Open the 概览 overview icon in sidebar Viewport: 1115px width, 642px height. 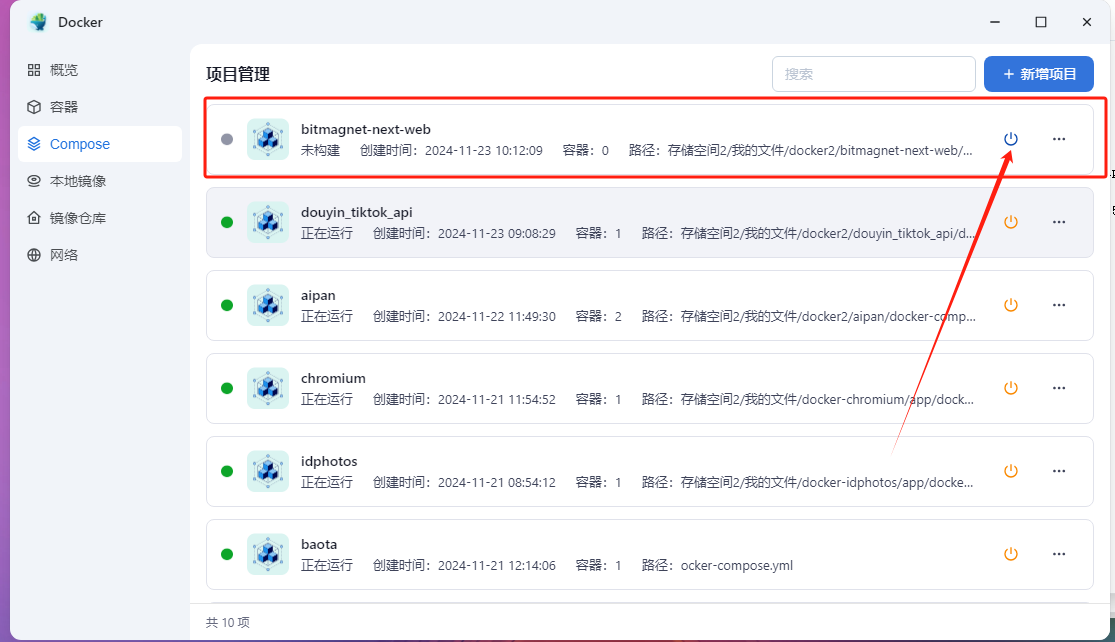coord(33,70)
